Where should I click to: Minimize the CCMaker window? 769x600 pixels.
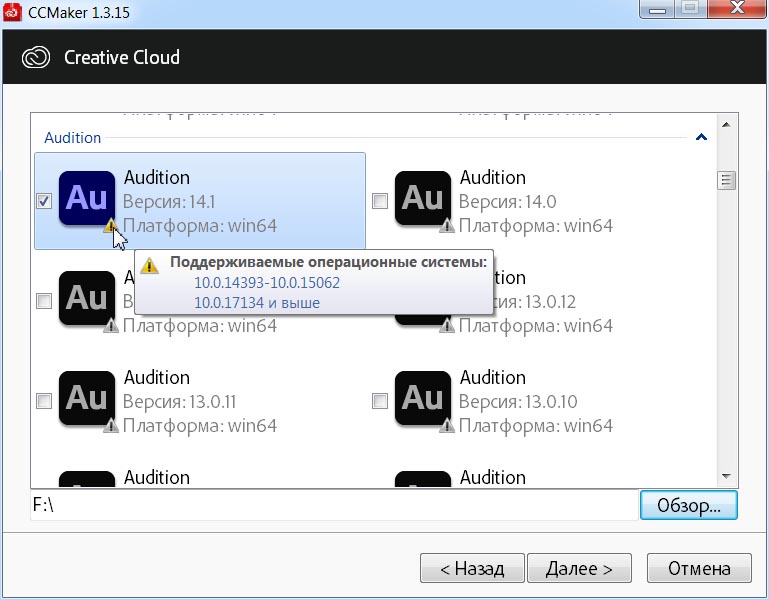[x=658, y=9]
